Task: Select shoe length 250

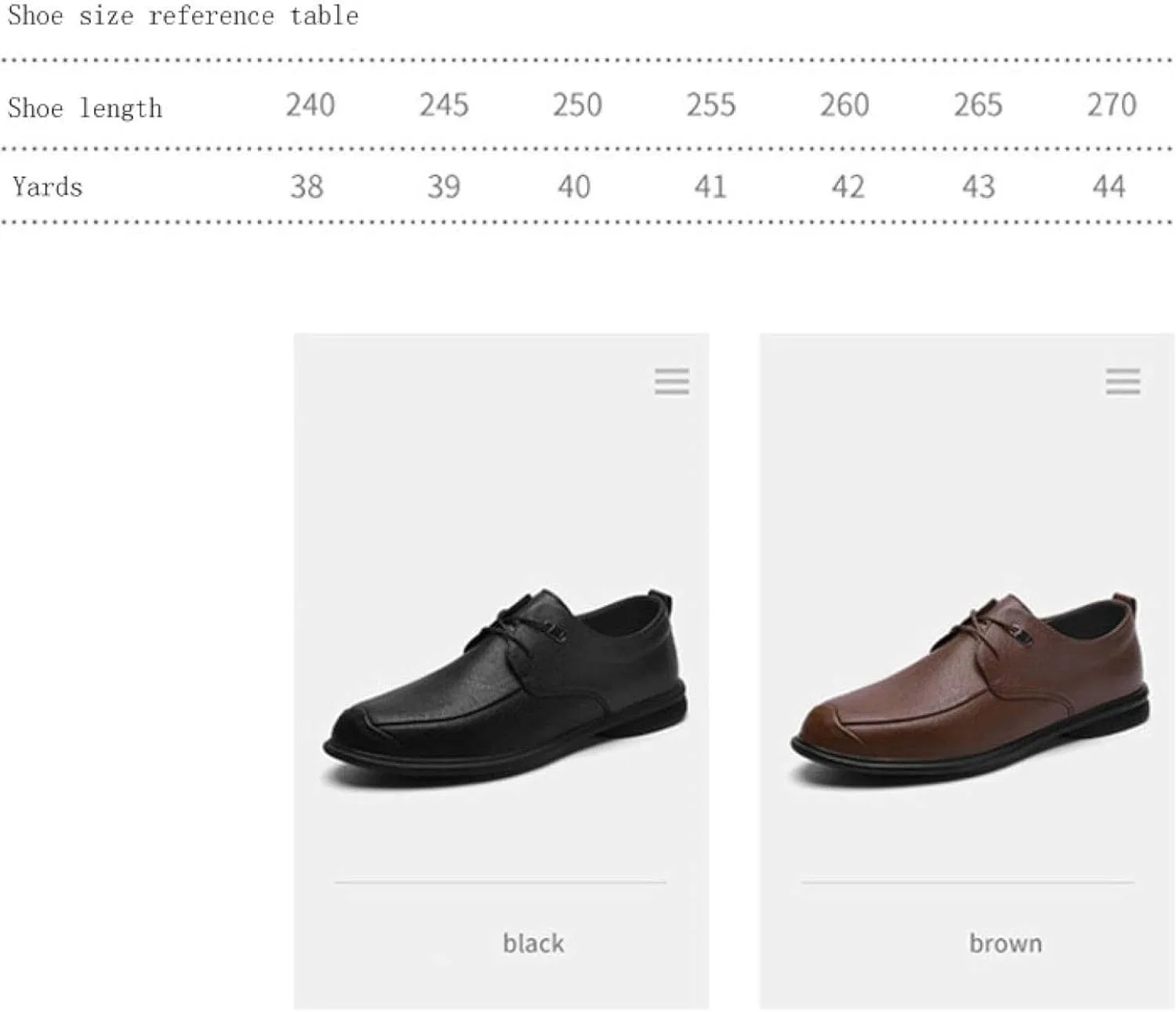Action: tap(577, 105)
